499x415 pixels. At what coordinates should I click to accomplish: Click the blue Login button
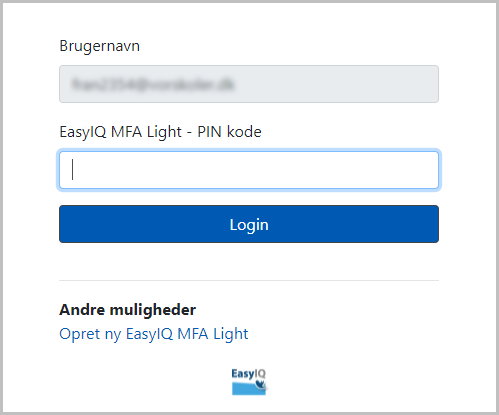249,224
